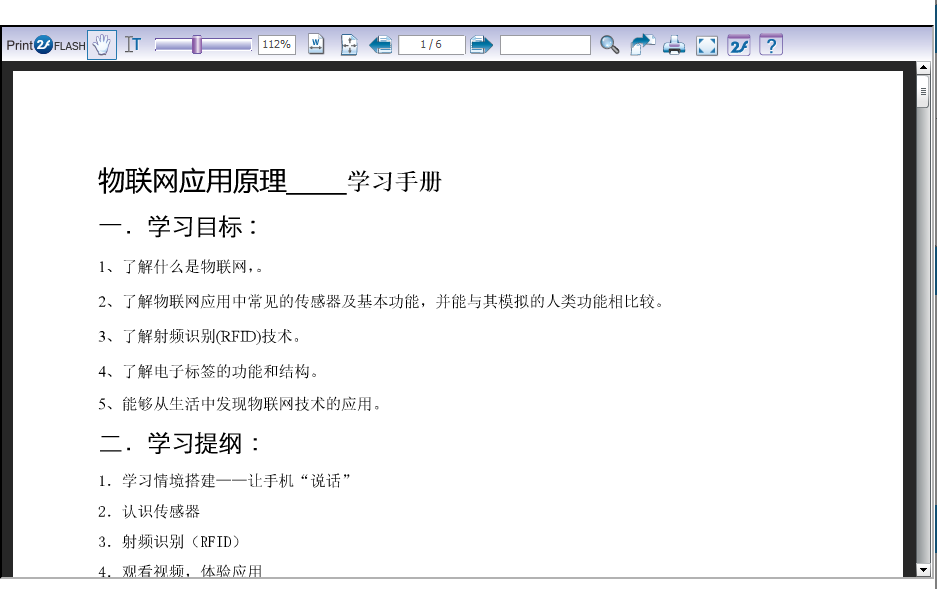The width and height of the screenshot is (937, 589).
Task: Click the zoom slider handle
Action: 197,45
